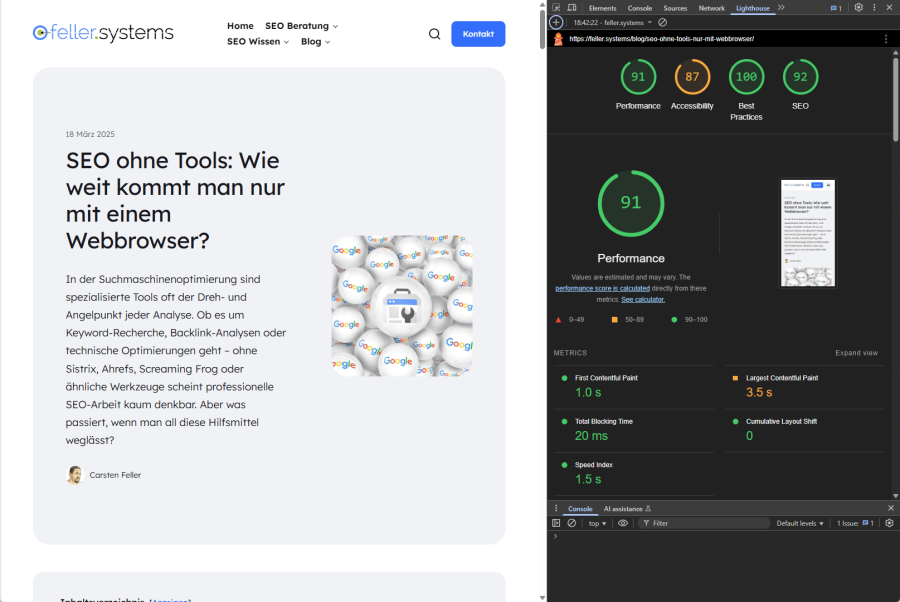The image size is (900, 602).
Task: Click the page screenshot thumbnail in report
Action: coord(808,232)
